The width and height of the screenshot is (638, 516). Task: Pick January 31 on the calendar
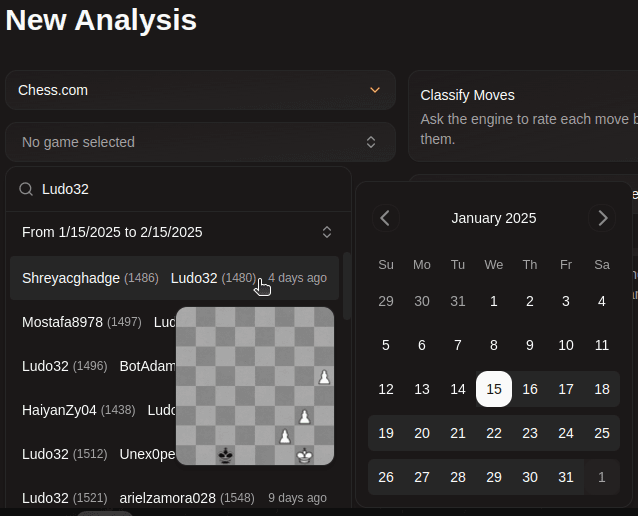(x=566, y=477)
